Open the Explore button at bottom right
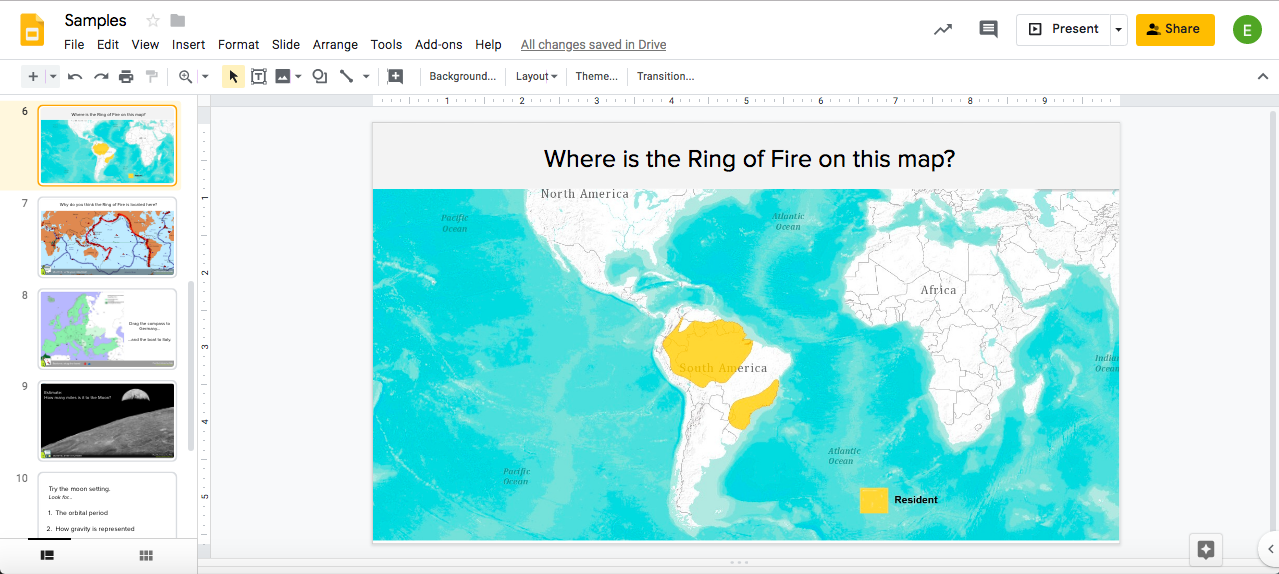Viewport: 1279px width, 574px height. 1205,549
